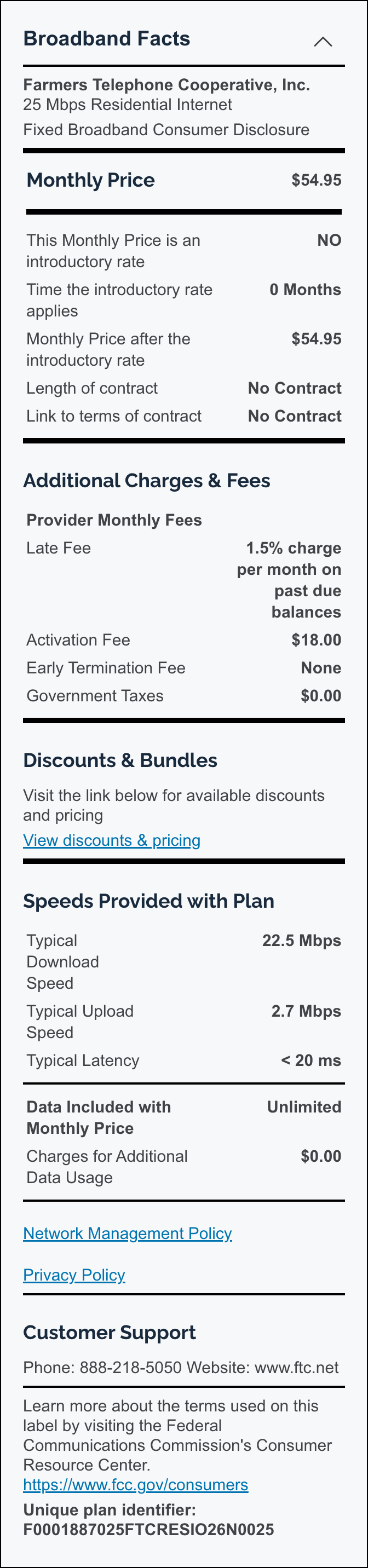Click the unique plan identifier code
This screenshot has width=368, height=1568.
[x=148, y=1530]
